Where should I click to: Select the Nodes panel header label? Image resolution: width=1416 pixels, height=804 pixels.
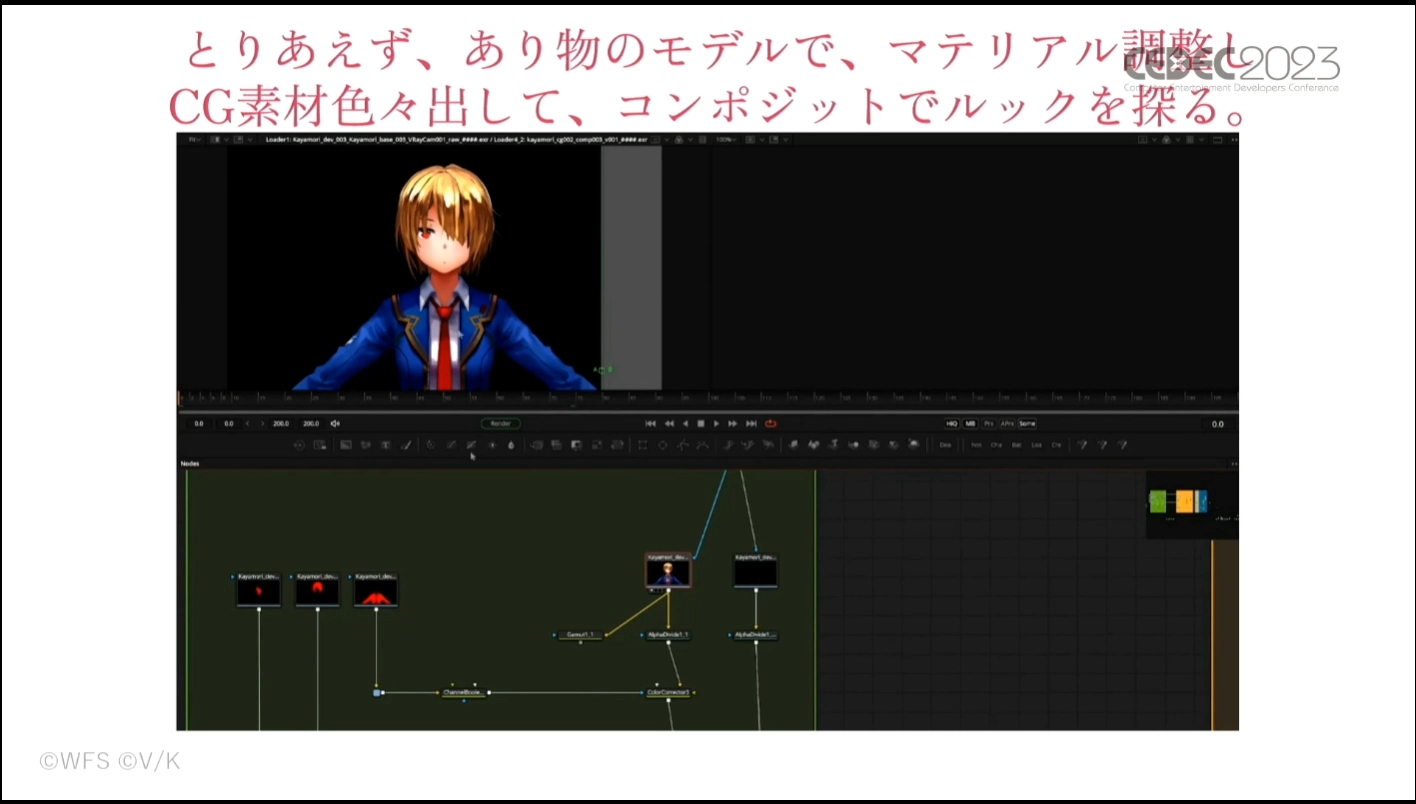(190, 464)
